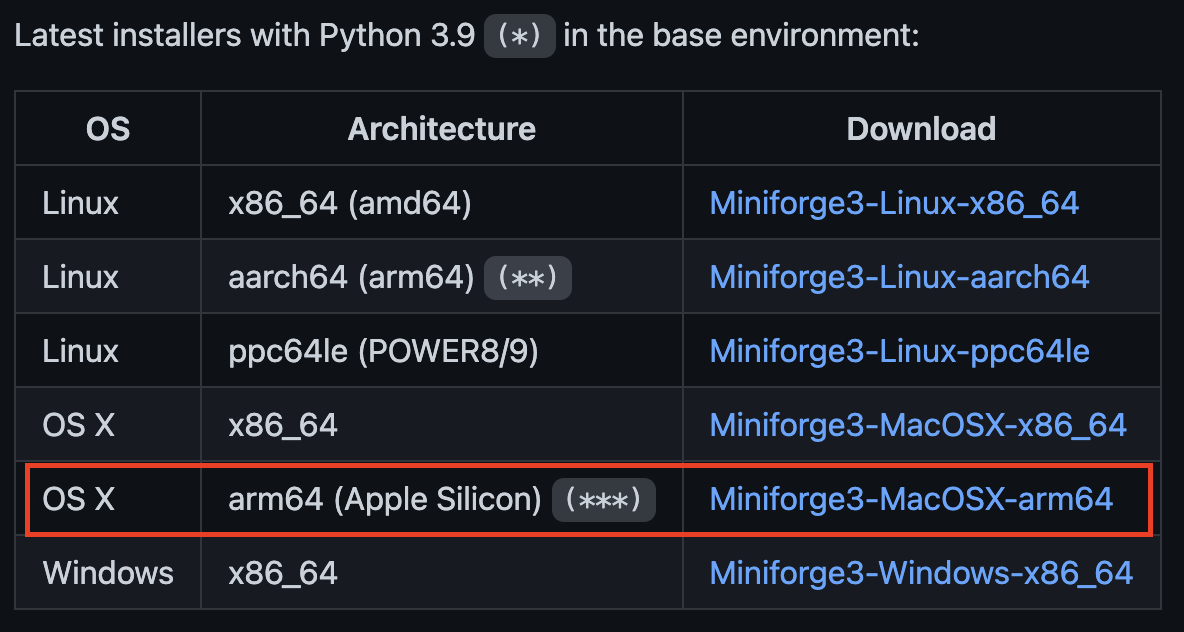The height and width of the screenshot is (632, 1184).
Task: Select the 'arm64 (Apple Silicon)' text
Action: tap(385, 500)
